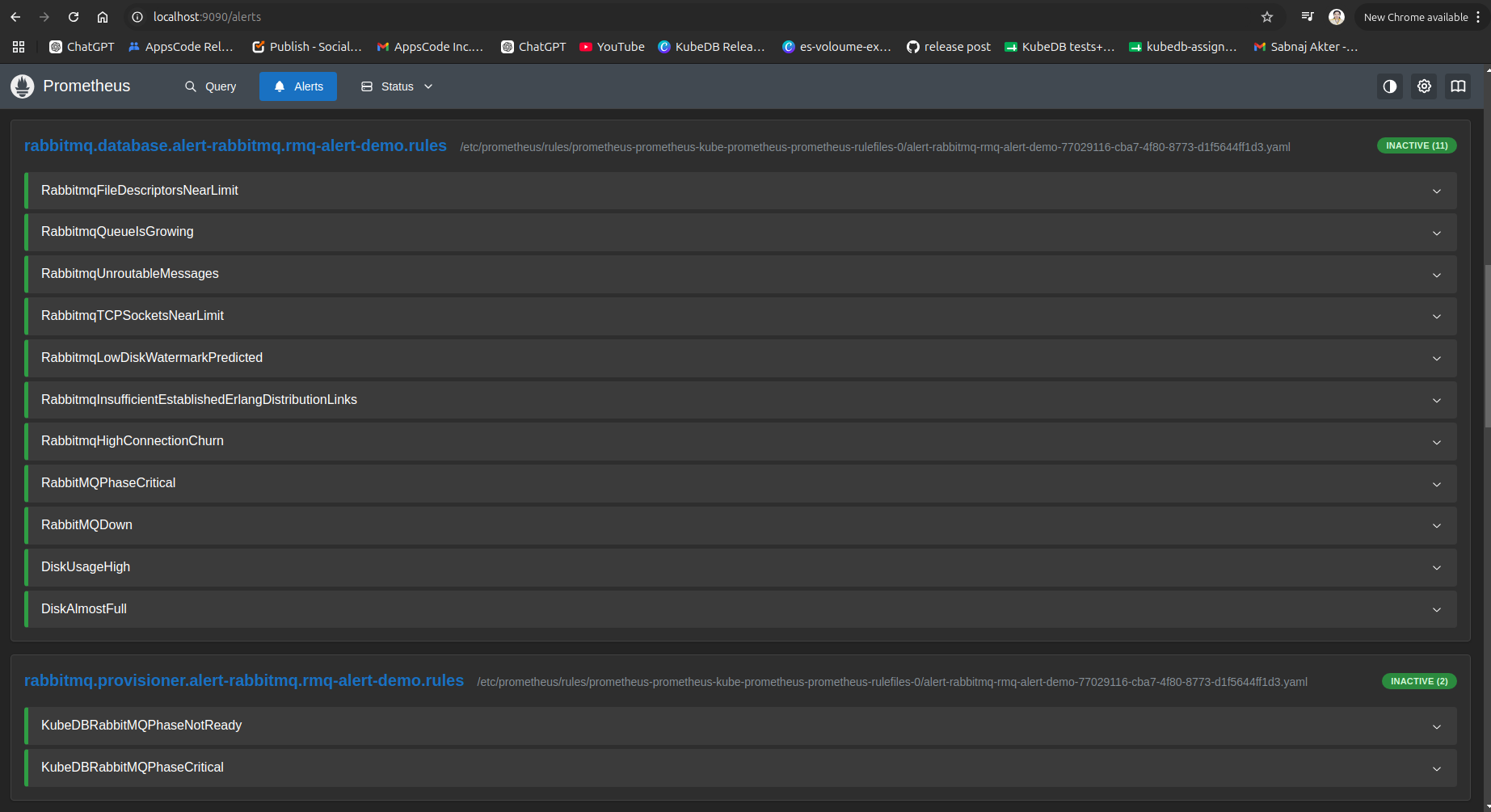The width and height of the screenshot is (1491, 812).
Task: Click the INACTIVE (11) badge
Action: click(x=1417, y=145)
